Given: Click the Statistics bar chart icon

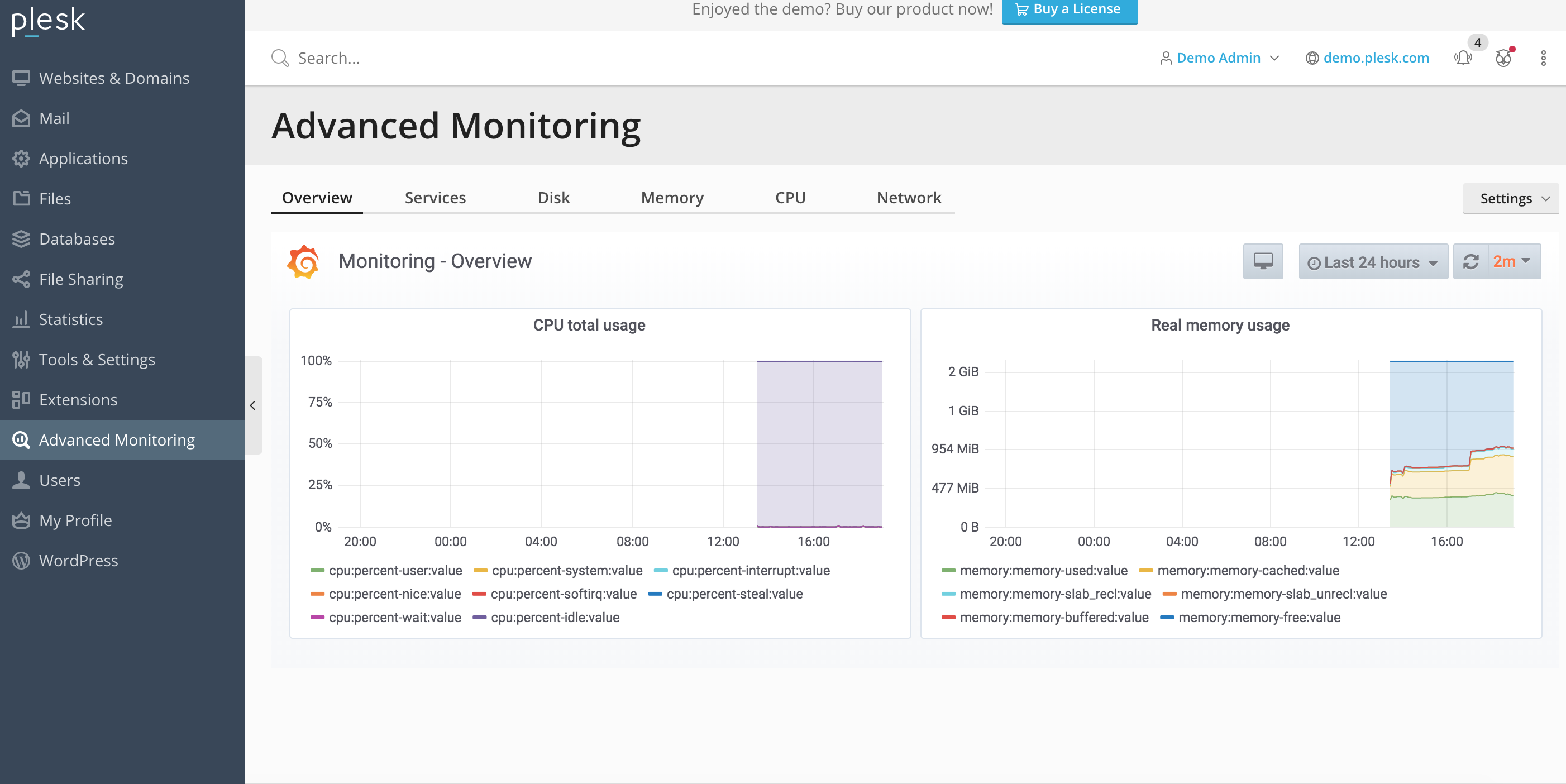Looking at the screenshot, I should pyautogui.click(x=21, y=319).
